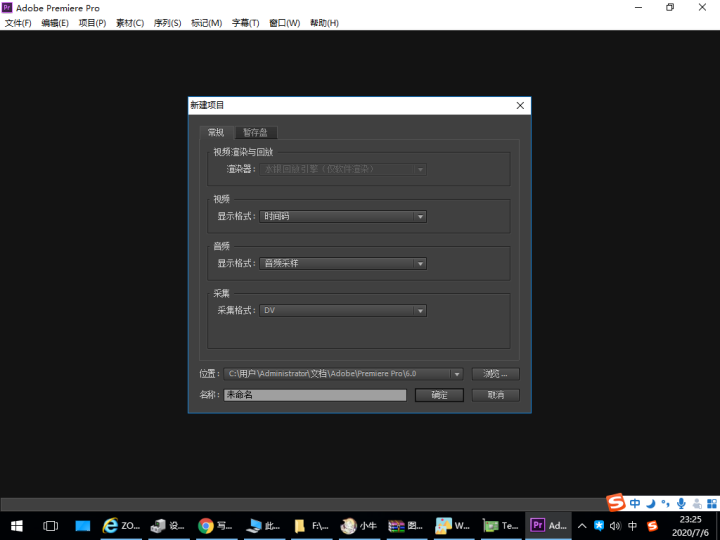Image resolution: width=720 pixels, height=540 pixels.
Task: Close the 新建项目 dialog
Action: pyautogui.click(x=520, y=106)
